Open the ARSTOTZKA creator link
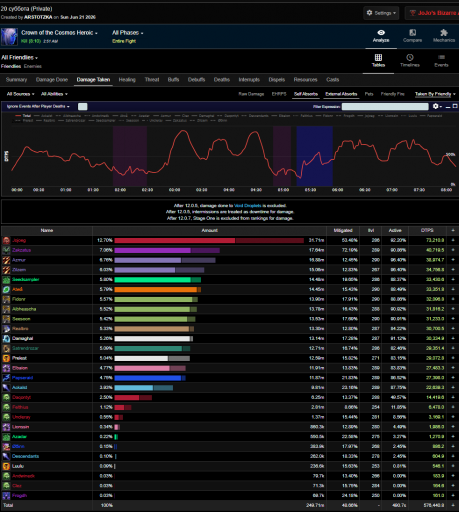Screen dimensions: 459x512 [x=38, y=17]
